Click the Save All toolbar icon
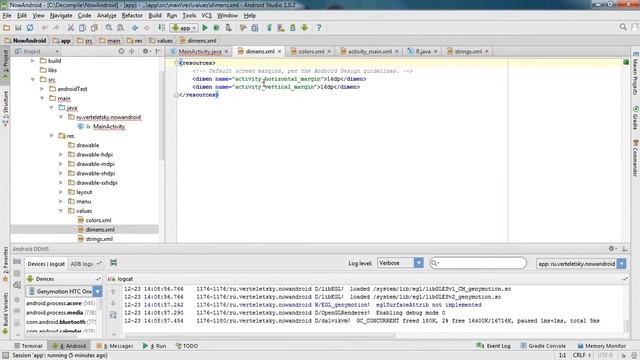 18,28
